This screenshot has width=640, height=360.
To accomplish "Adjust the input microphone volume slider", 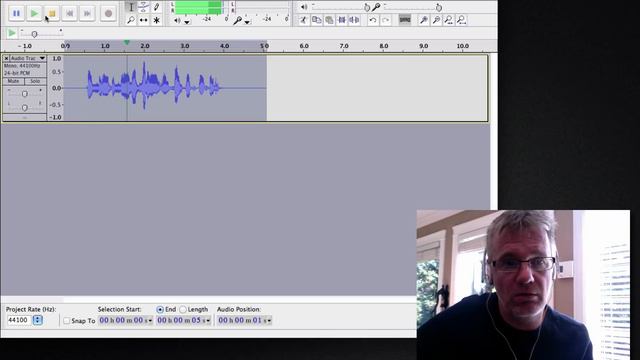I will pyautogui.click(x=412, y=7).
